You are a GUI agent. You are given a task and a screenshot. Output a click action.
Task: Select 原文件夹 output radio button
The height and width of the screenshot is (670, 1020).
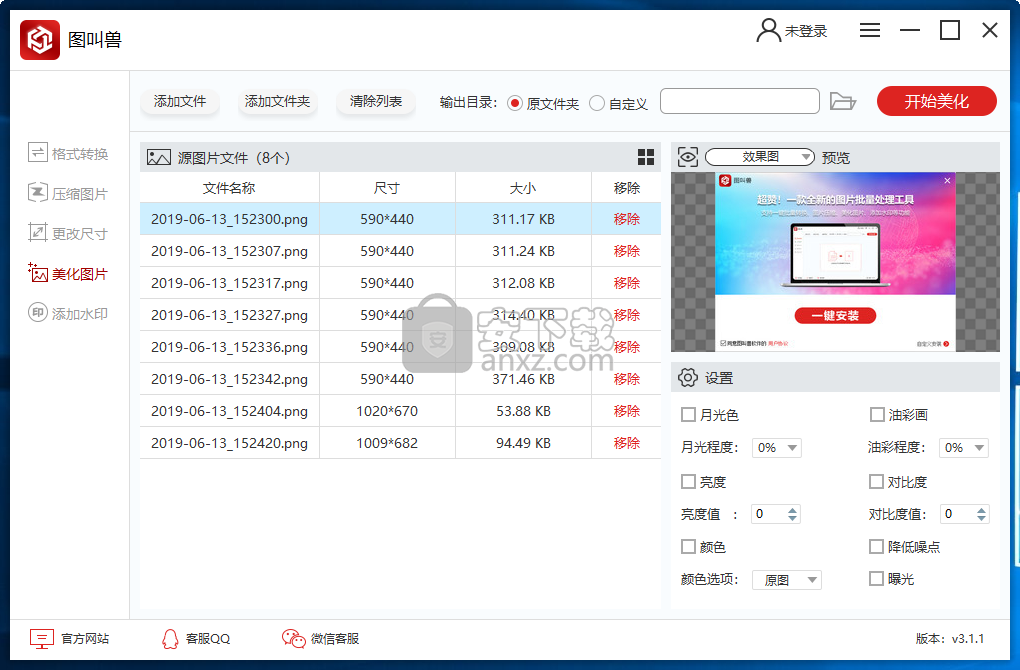[x=515, y=103]
